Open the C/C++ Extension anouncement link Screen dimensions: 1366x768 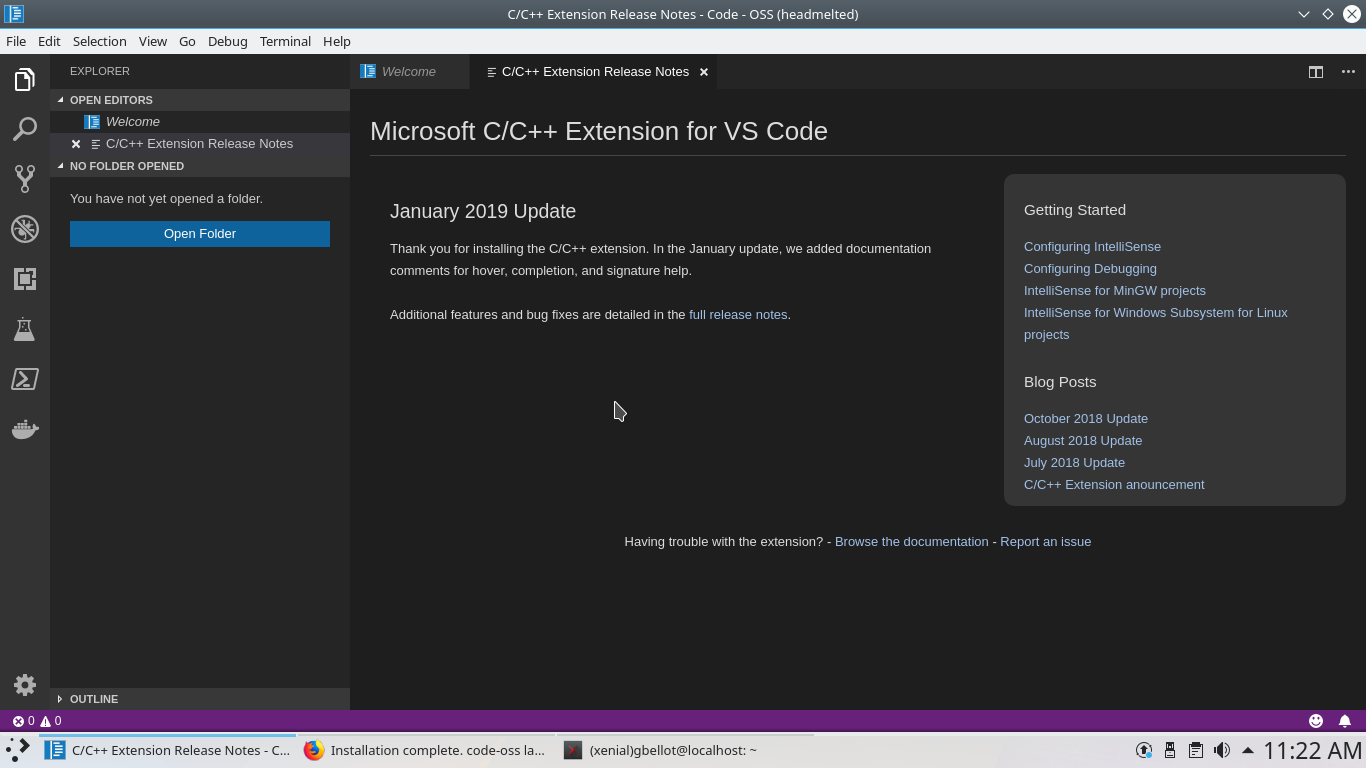click(x=1114, y=485)
